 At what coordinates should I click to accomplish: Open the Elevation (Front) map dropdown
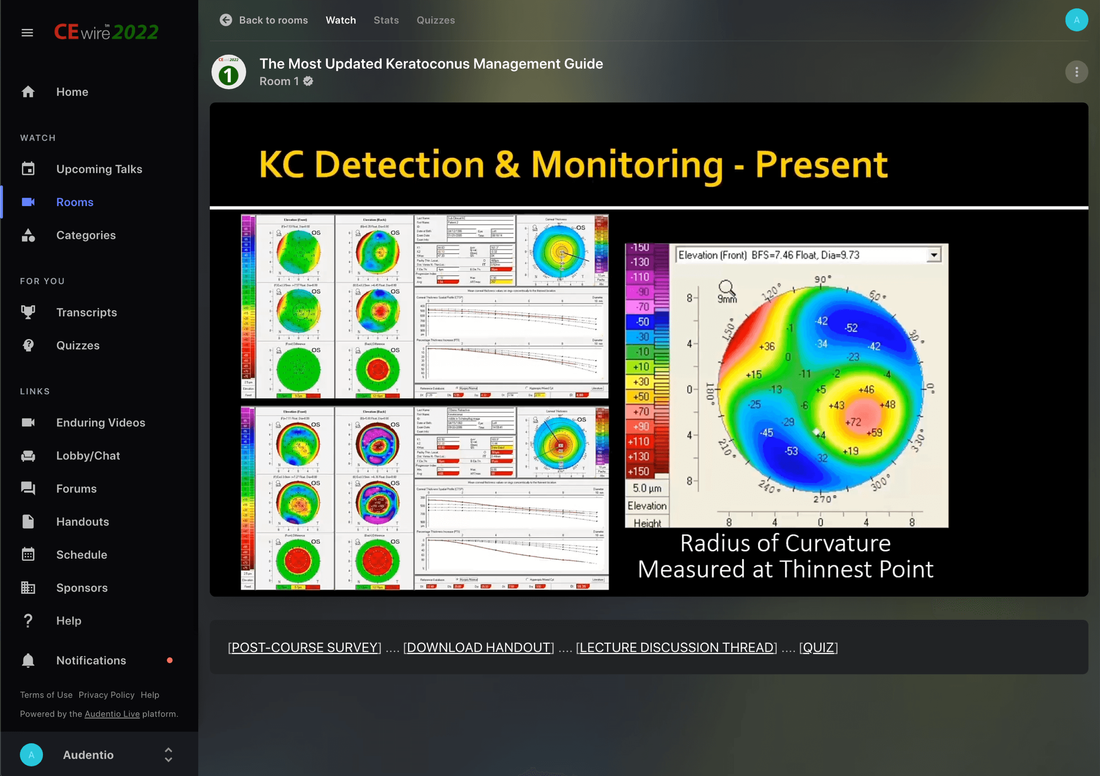click(933, 255)
